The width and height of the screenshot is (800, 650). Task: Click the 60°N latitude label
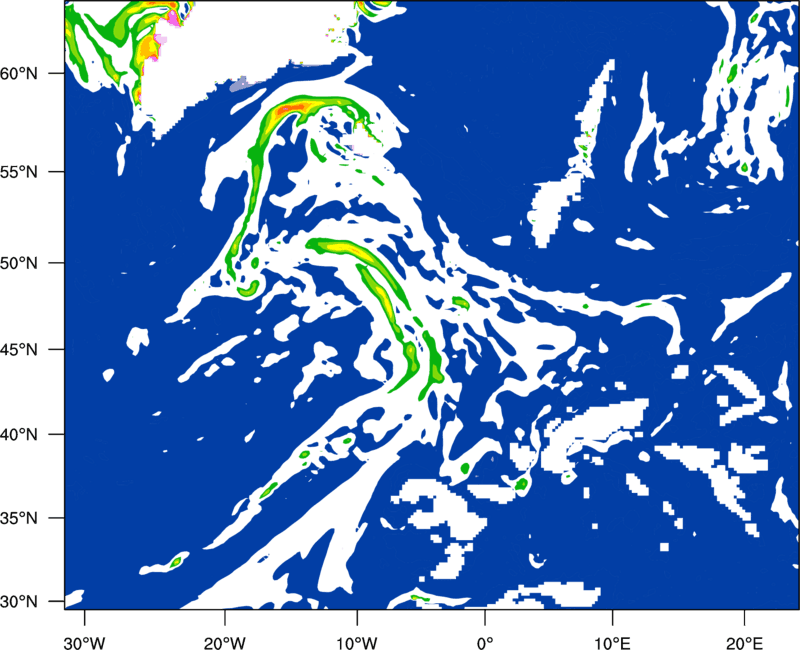pos(19,74)
